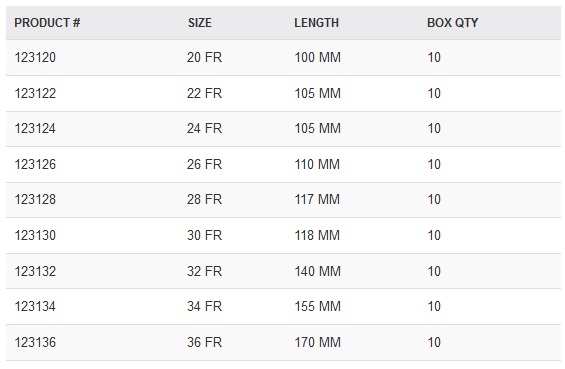
Task: Click the 28 FR size cell
Action: tap(204, 199)
